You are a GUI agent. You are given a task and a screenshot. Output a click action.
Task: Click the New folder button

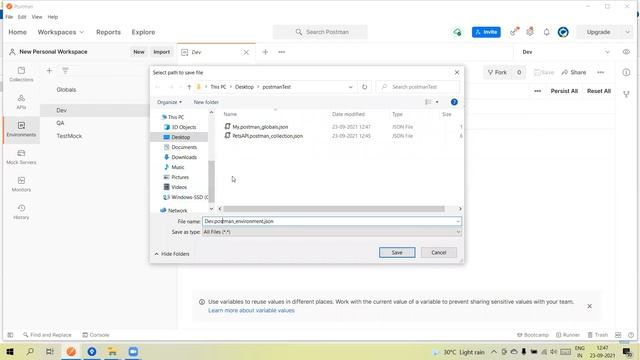(x=206, y=102)
